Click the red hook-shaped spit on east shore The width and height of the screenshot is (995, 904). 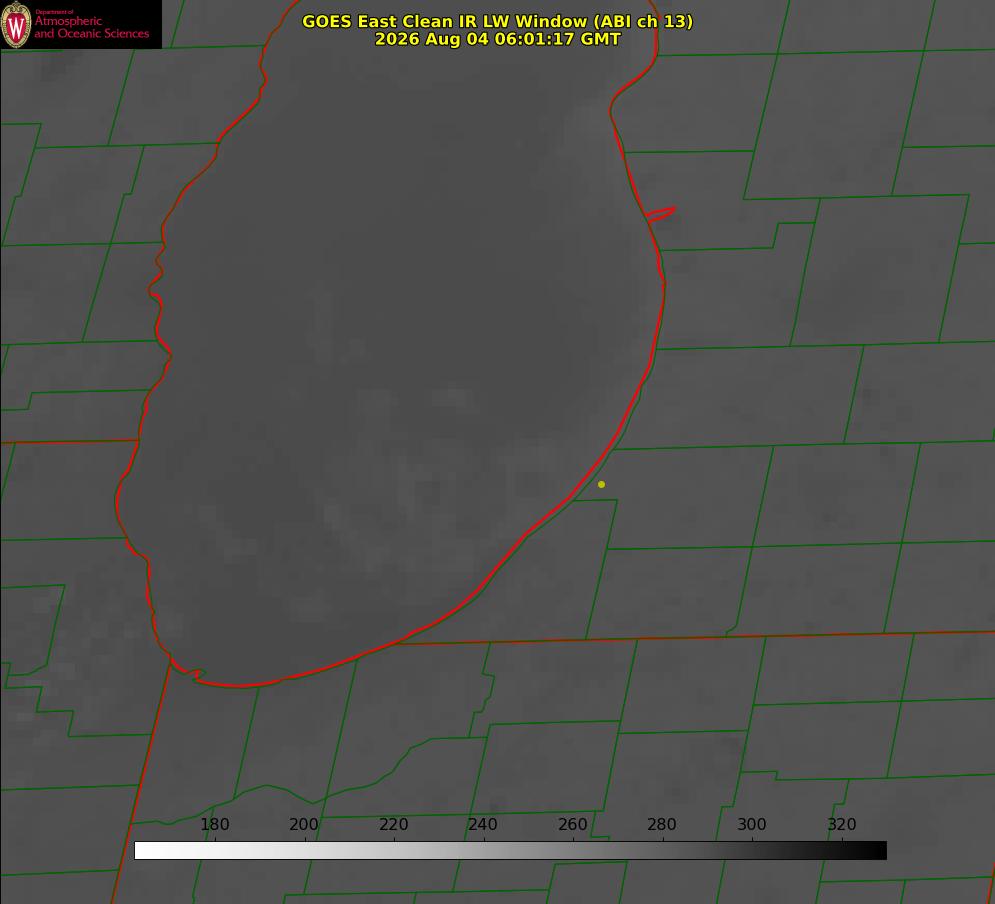660,214
